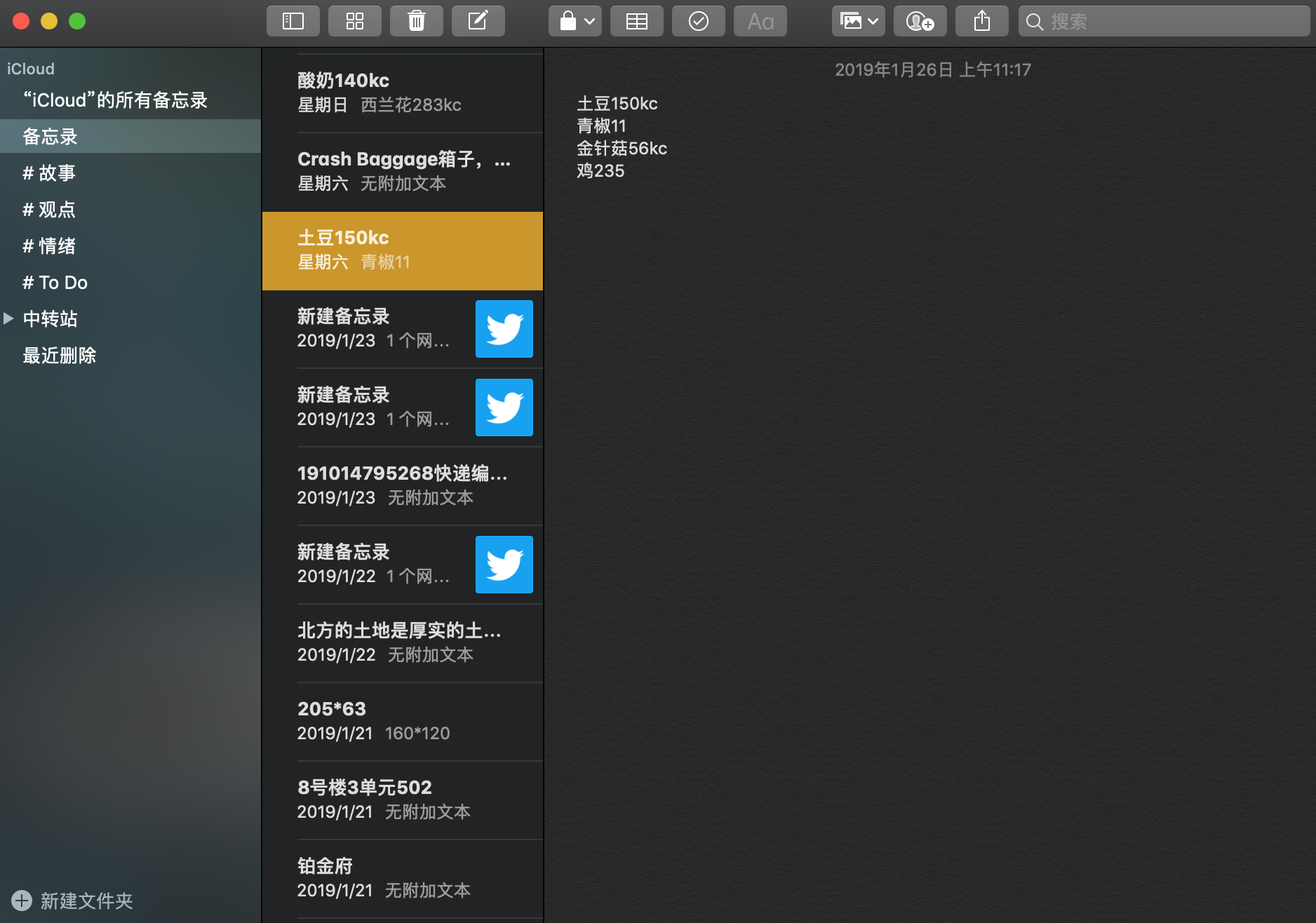1316x923 pixels.
Task: Click the 青椒11 line in note body
Action: [x=601, y=126]
